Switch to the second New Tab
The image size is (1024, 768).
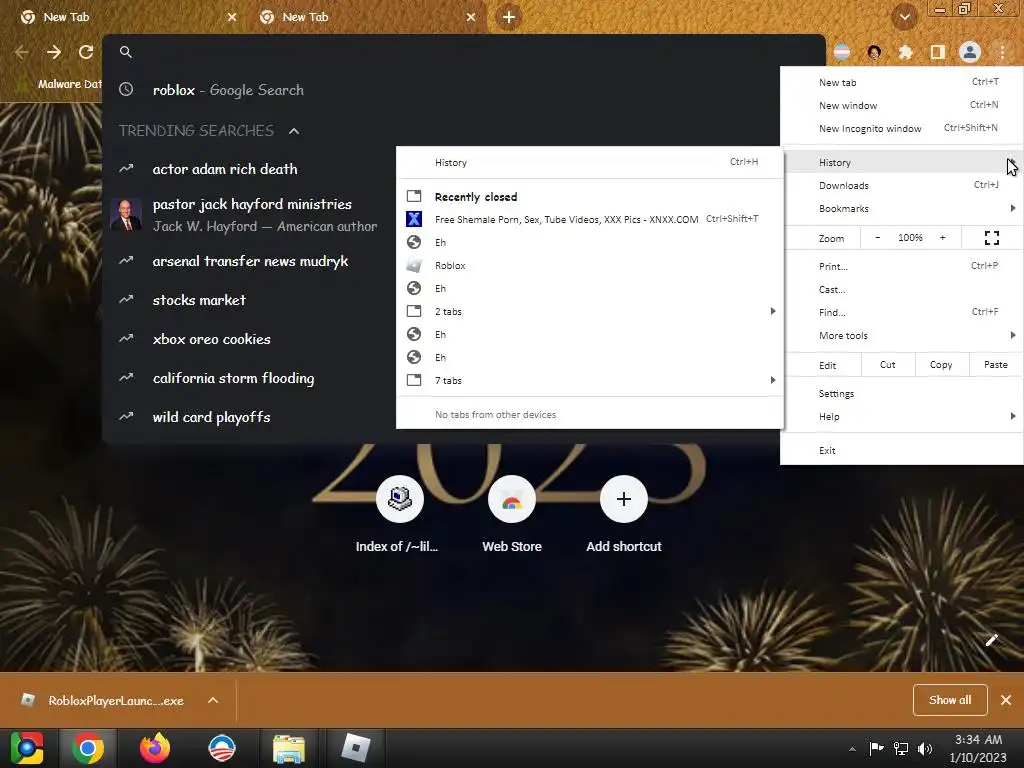coord(366,17)
